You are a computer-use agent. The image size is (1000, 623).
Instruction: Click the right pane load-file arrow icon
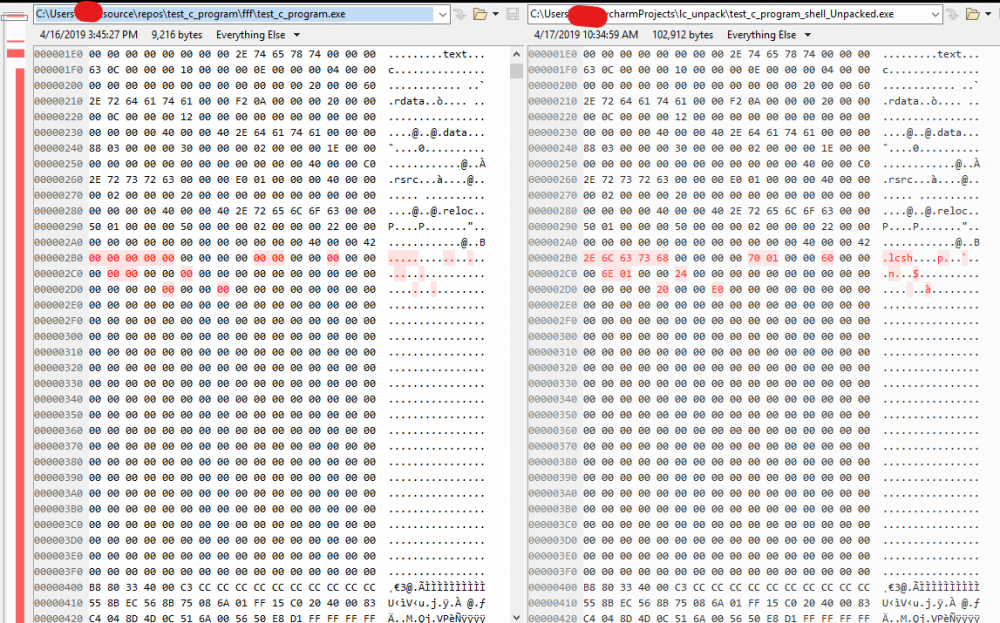[x=952, y=14]
